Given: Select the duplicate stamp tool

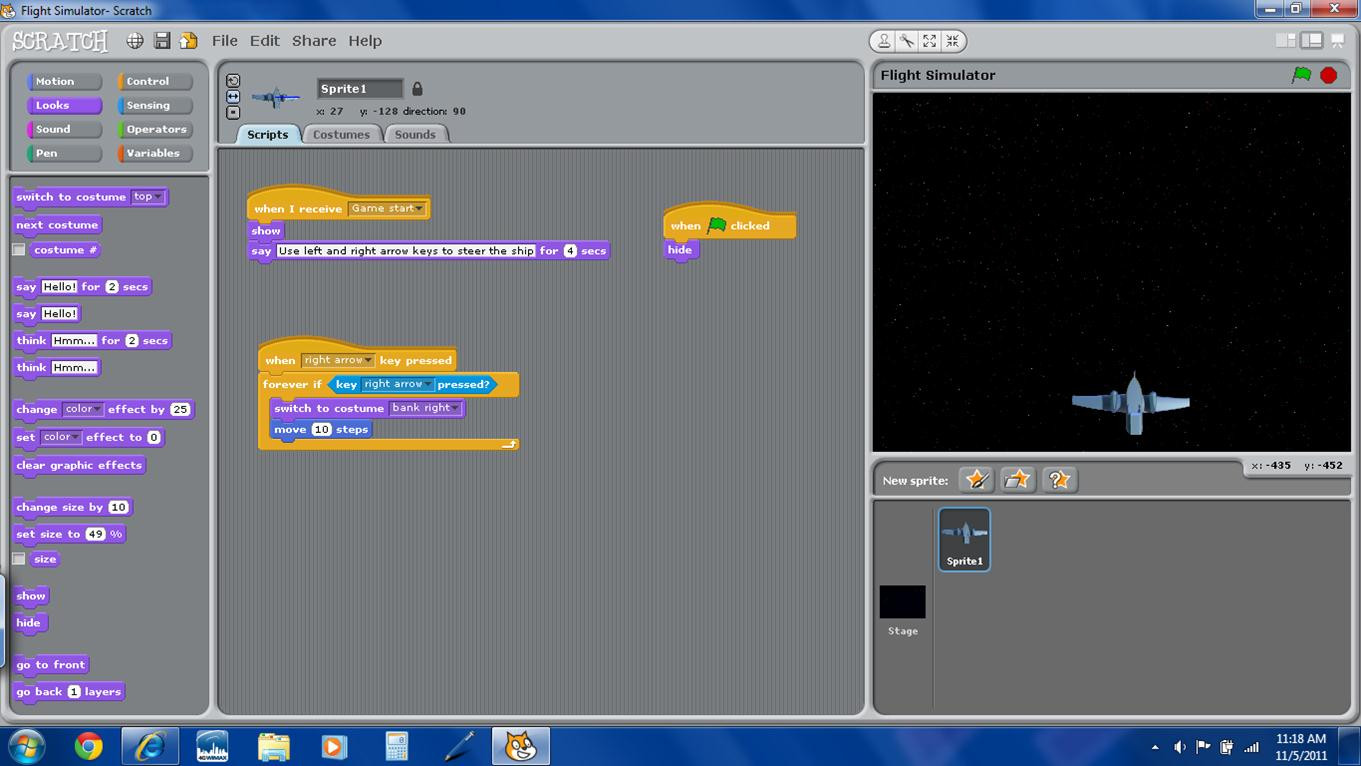Looking at the screenshot, I should coord(885,41).
